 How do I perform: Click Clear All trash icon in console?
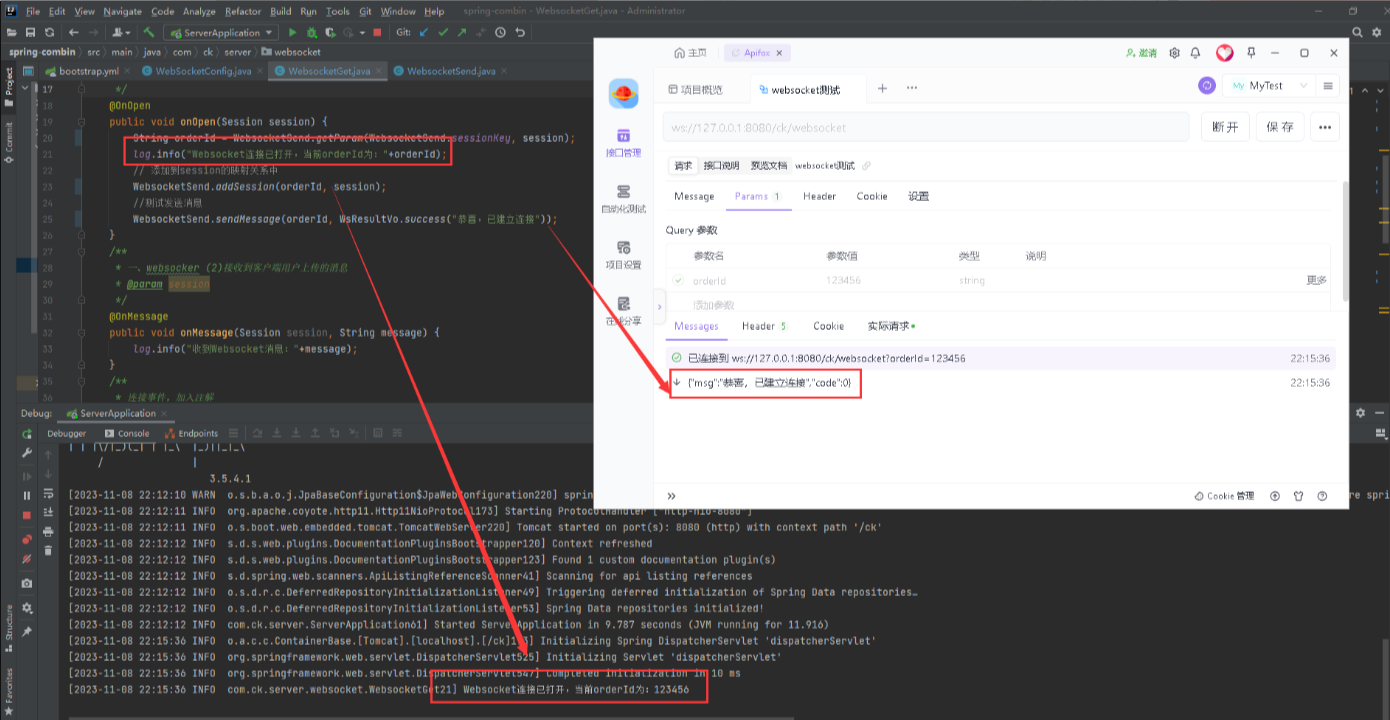click(x=48, y=550)
